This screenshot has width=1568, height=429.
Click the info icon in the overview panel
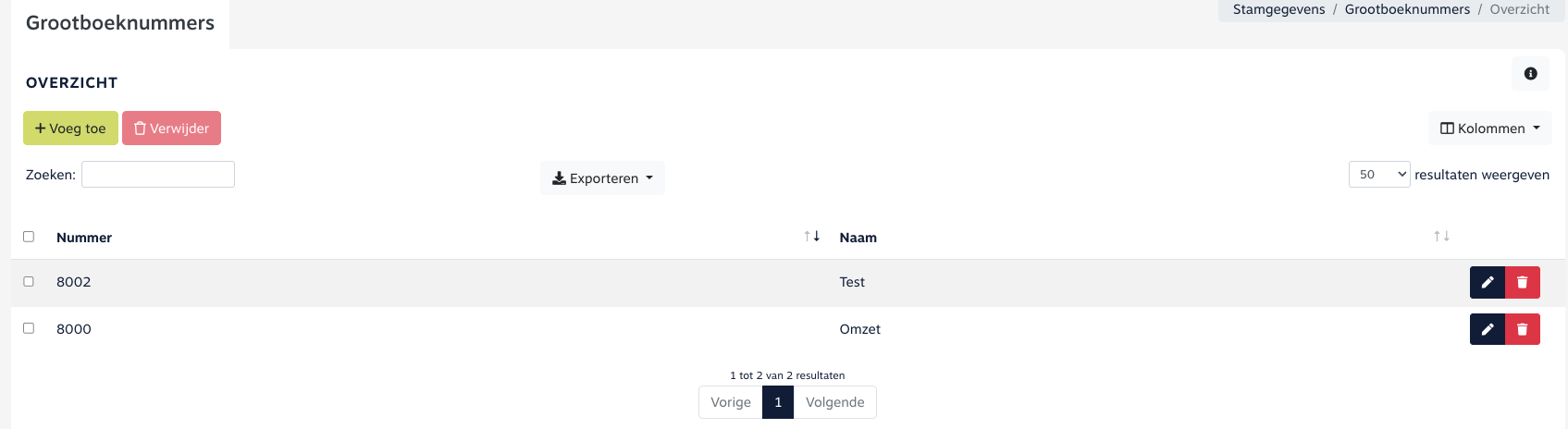1530,74
